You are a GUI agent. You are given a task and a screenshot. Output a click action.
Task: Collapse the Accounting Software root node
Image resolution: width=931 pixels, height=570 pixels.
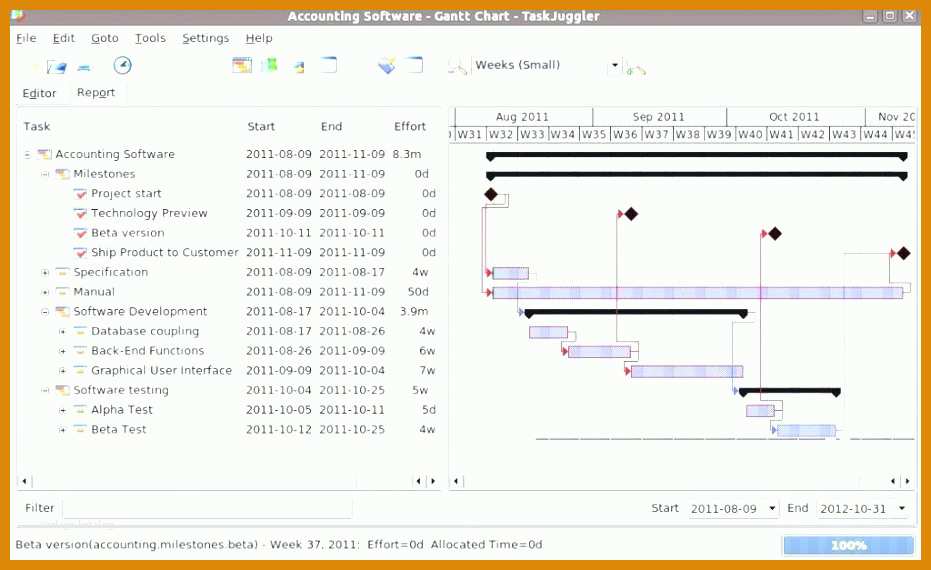pyautogui.click(x=27, y=154)
